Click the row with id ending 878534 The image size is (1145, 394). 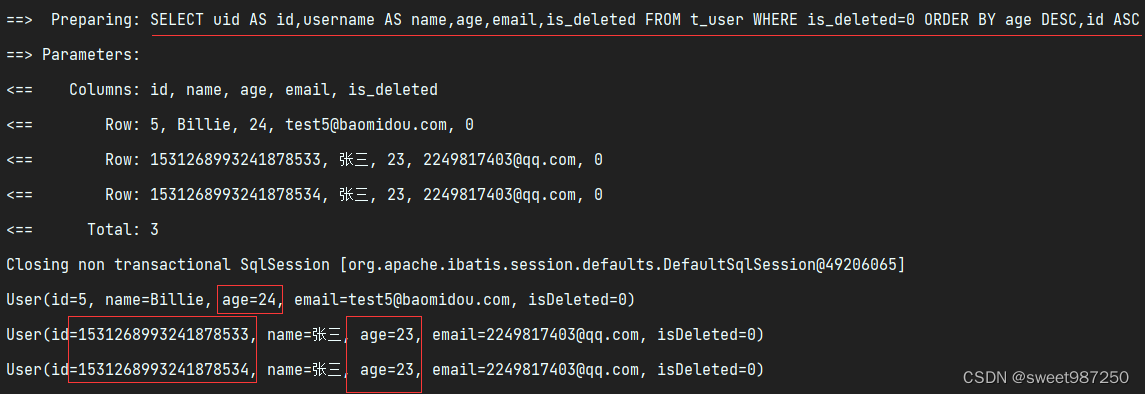click(x=304, y=195)
